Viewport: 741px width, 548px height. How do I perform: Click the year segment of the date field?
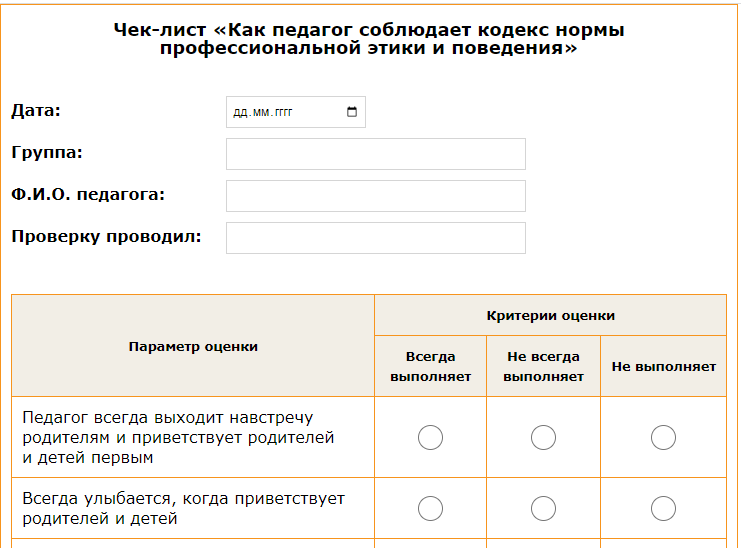click(282, 112)
